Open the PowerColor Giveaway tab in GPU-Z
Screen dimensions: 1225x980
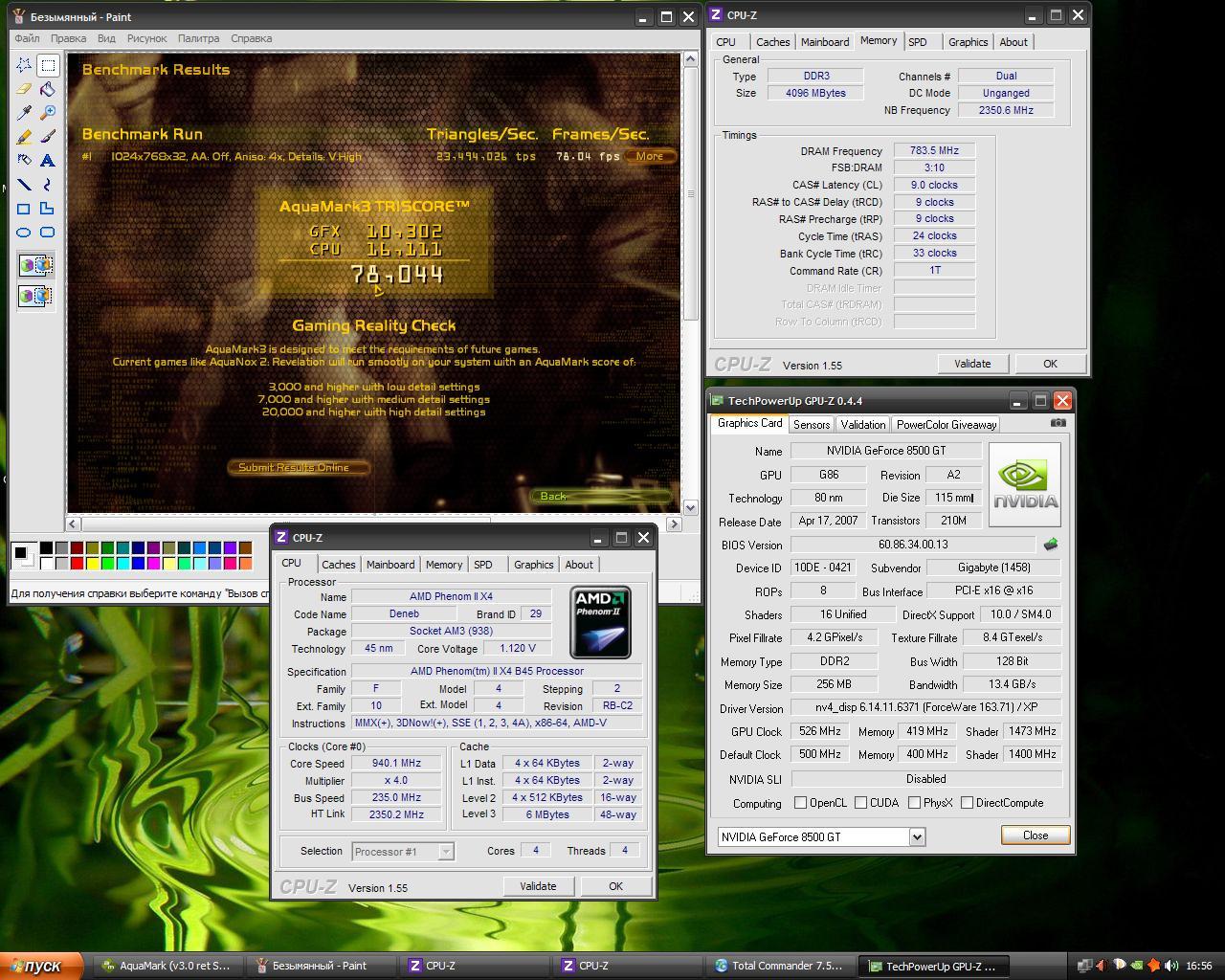coord(947,425)
